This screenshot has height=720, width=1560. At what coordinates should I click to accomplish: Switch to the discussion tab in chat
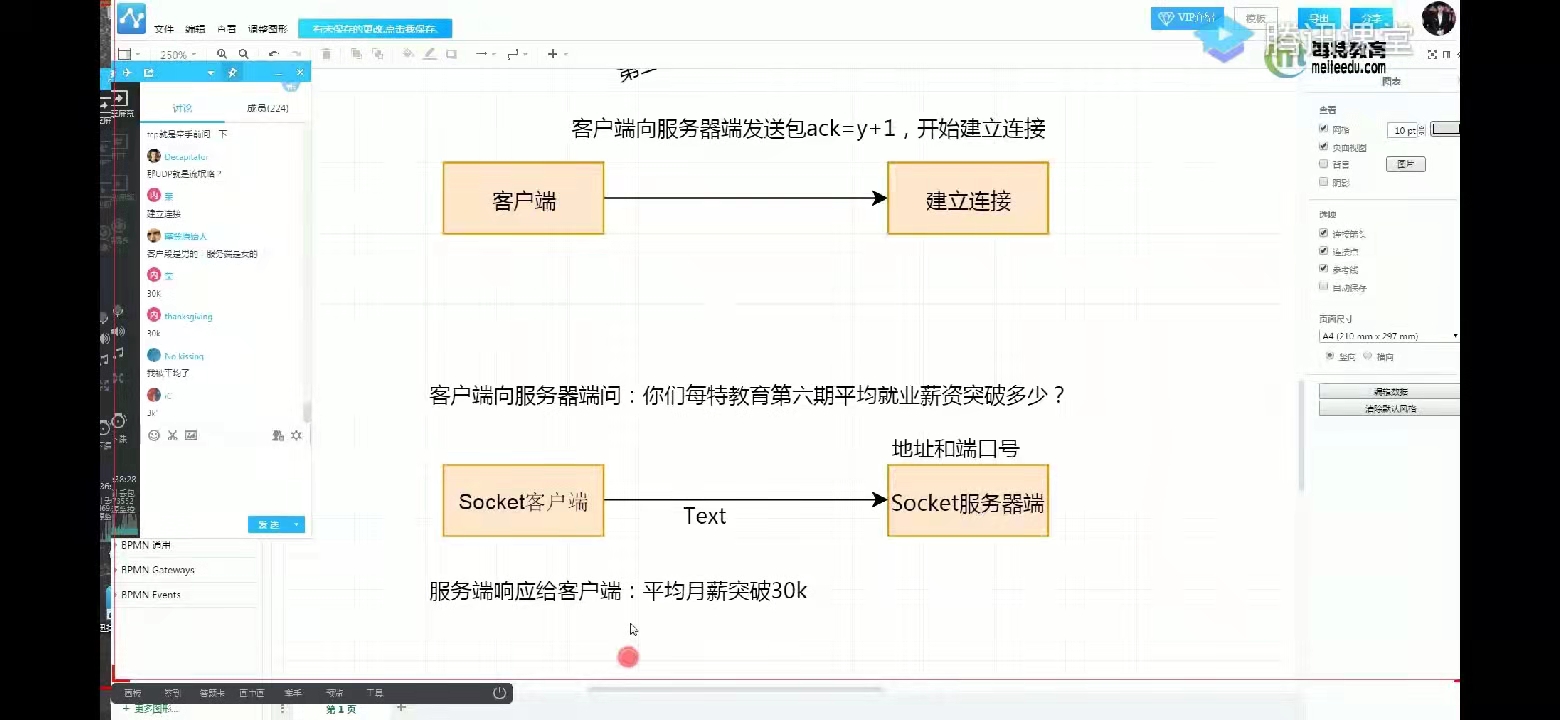pyautogui.click(x=182, y=108)
